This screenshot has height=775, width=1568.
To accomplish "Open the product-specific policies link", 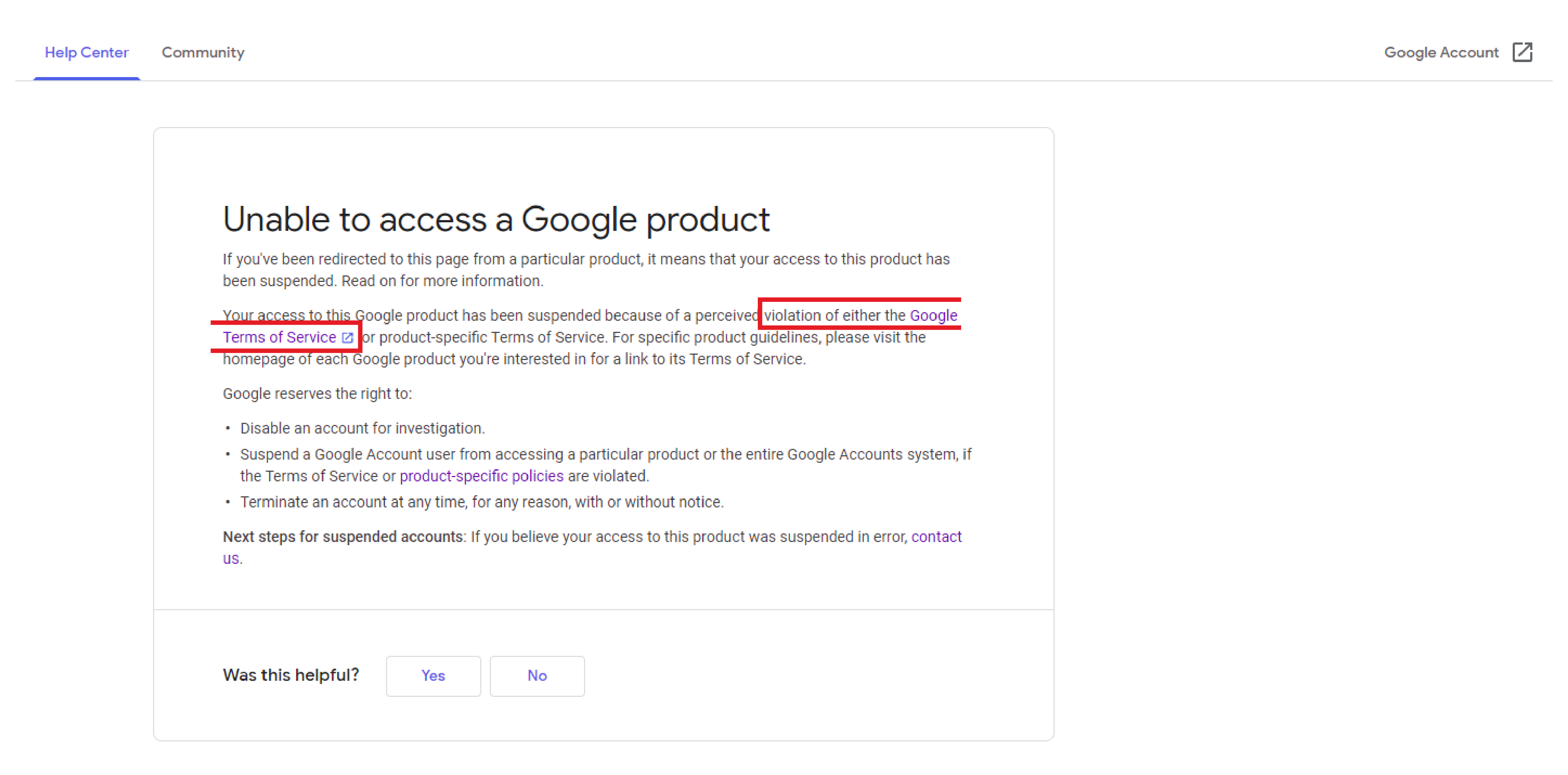I will [482, 476].
